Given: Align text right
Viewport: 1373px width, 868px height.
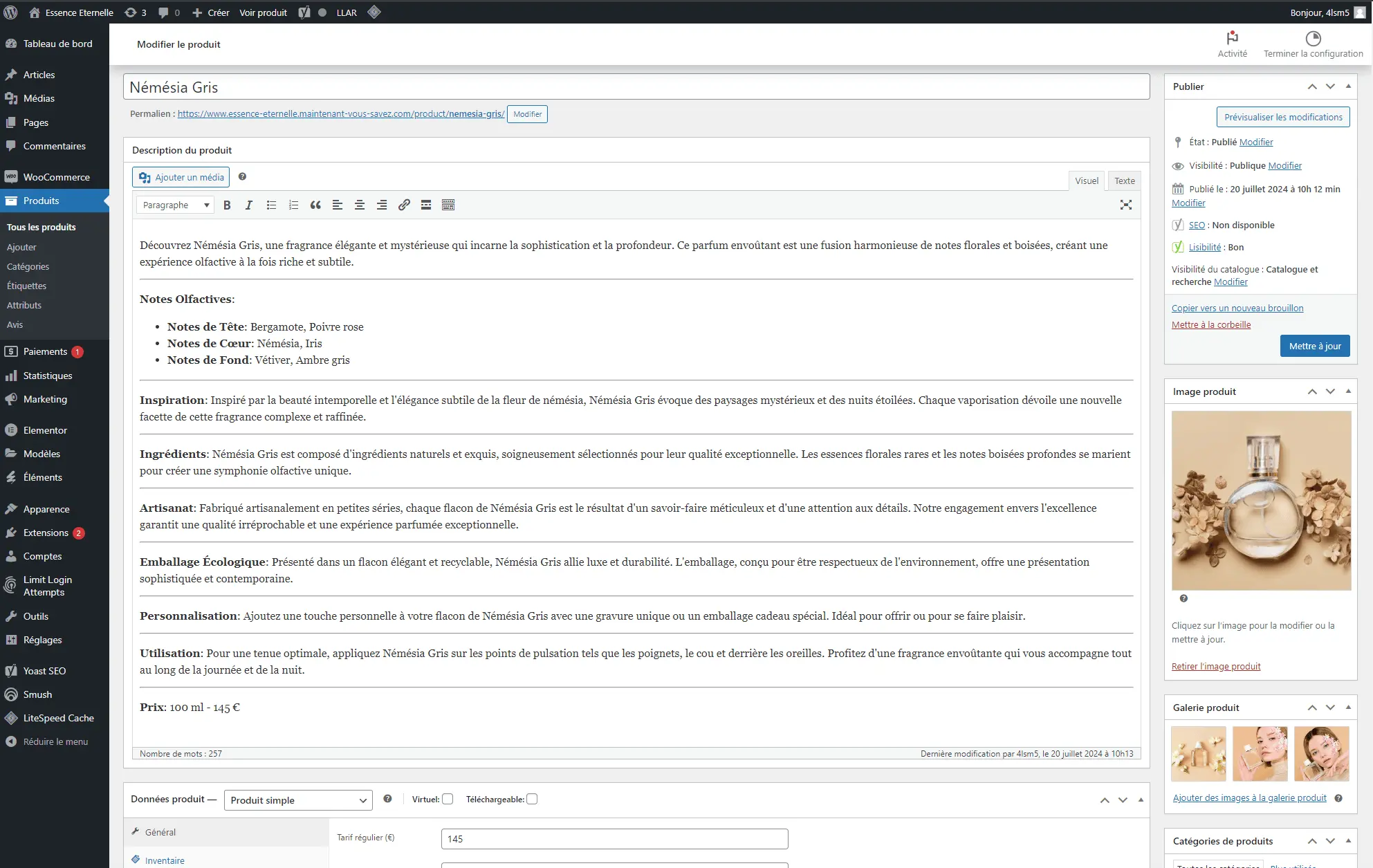Looking at the screenshot, I should [382, 205].
